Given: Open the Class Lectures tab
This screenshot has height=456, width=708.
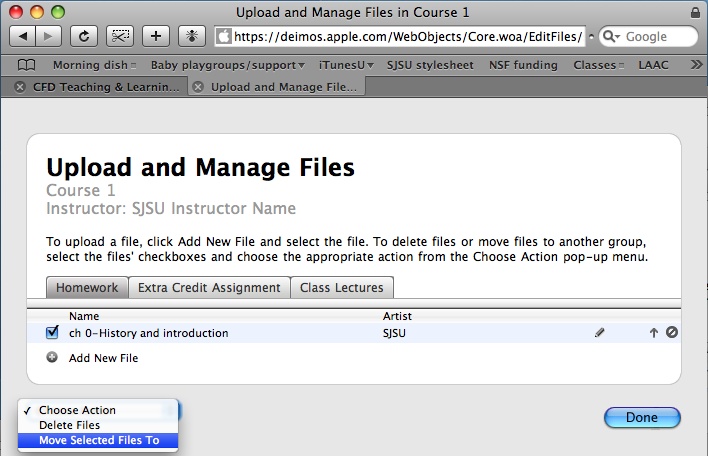Looking at the screenshot, I should [343, 288].
